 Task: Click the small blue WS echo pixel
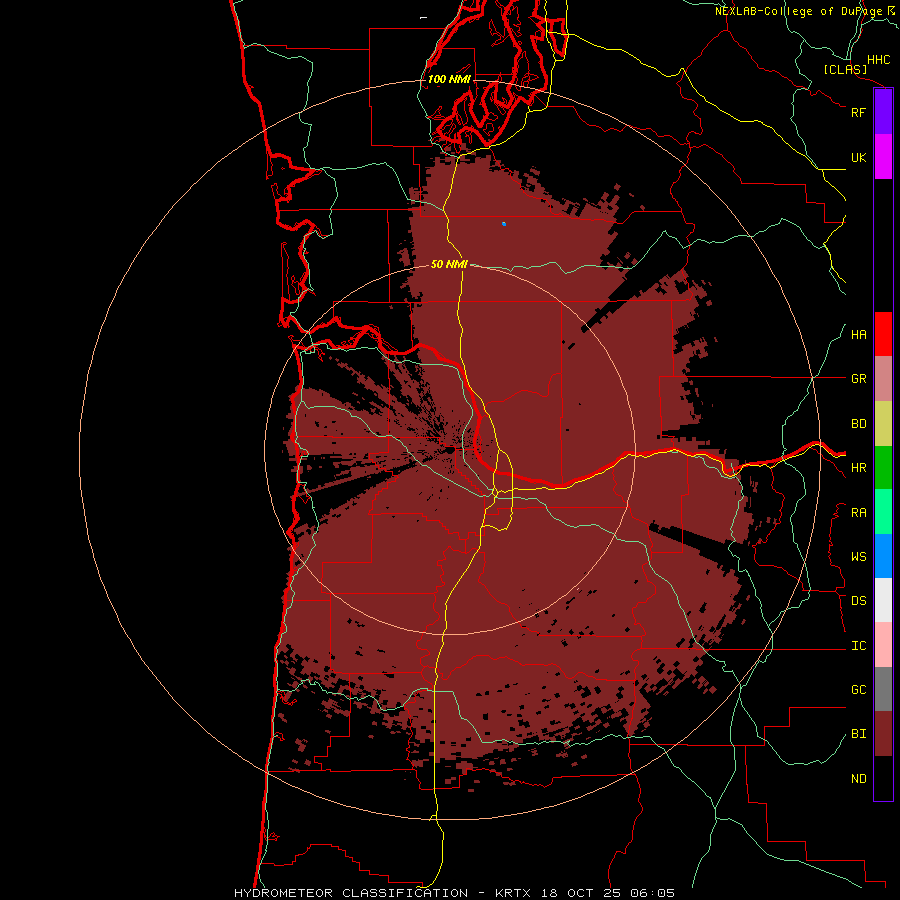pyautogui.click(x=504, y=224)
